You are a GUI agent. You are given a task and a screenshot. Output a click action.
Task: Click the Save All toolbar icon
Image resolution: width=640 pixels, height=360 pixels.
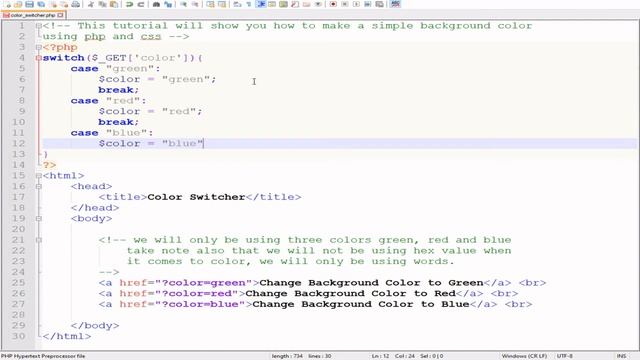coord(41,4)
